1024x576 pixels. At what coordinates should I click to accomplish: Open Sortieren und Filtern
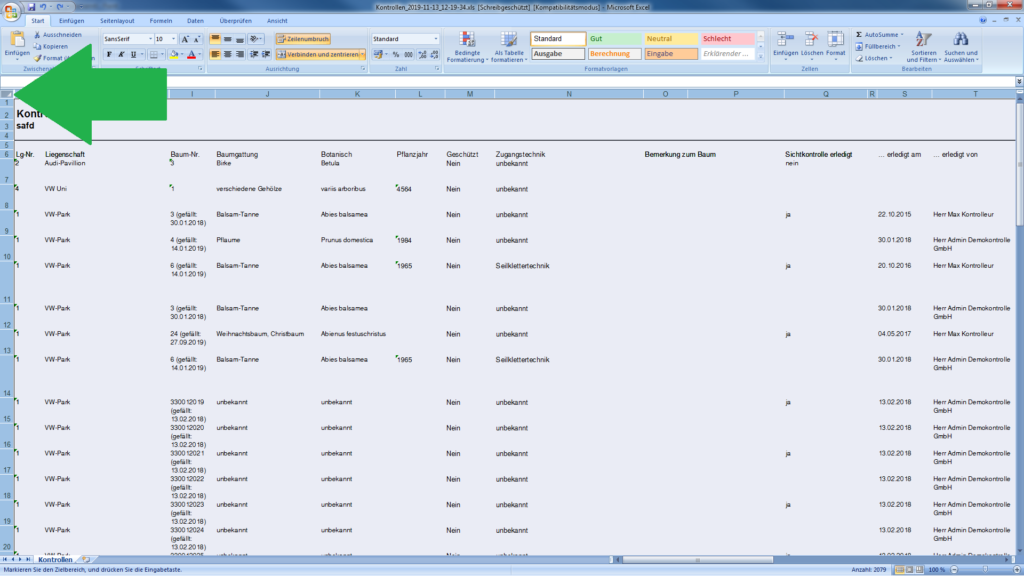pyautogui.click(x=924, y=45)
